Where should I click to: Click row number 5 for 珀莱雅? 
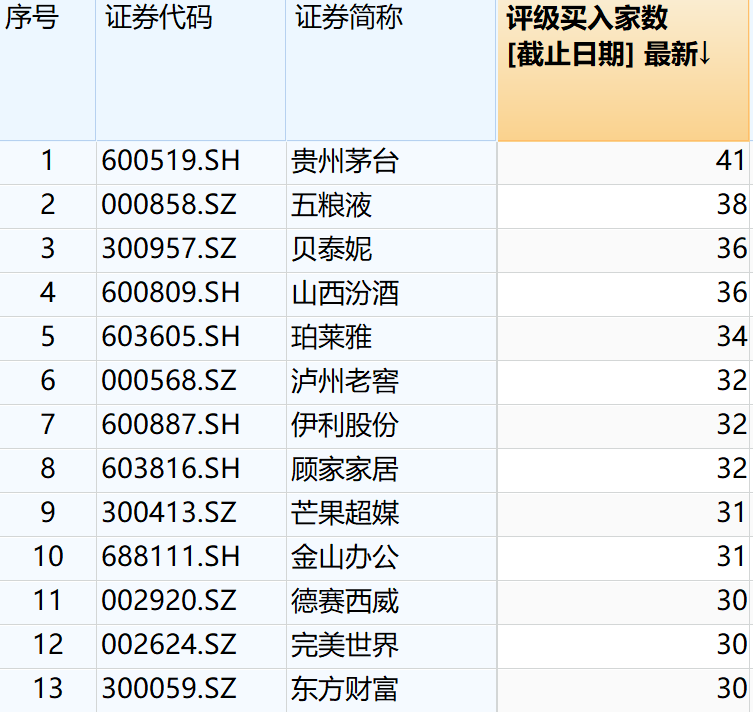pos(48,337)
